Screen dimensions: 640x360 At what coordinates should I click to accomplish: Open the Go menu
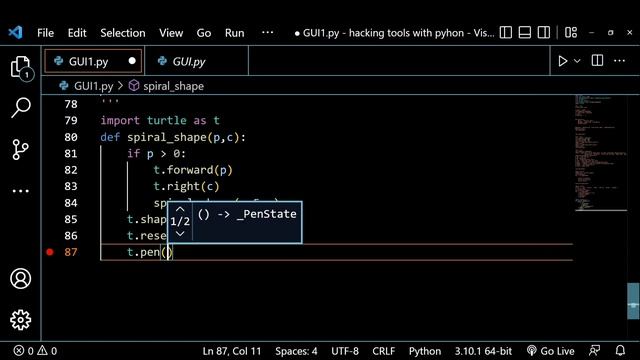click(x=204, y=33)
